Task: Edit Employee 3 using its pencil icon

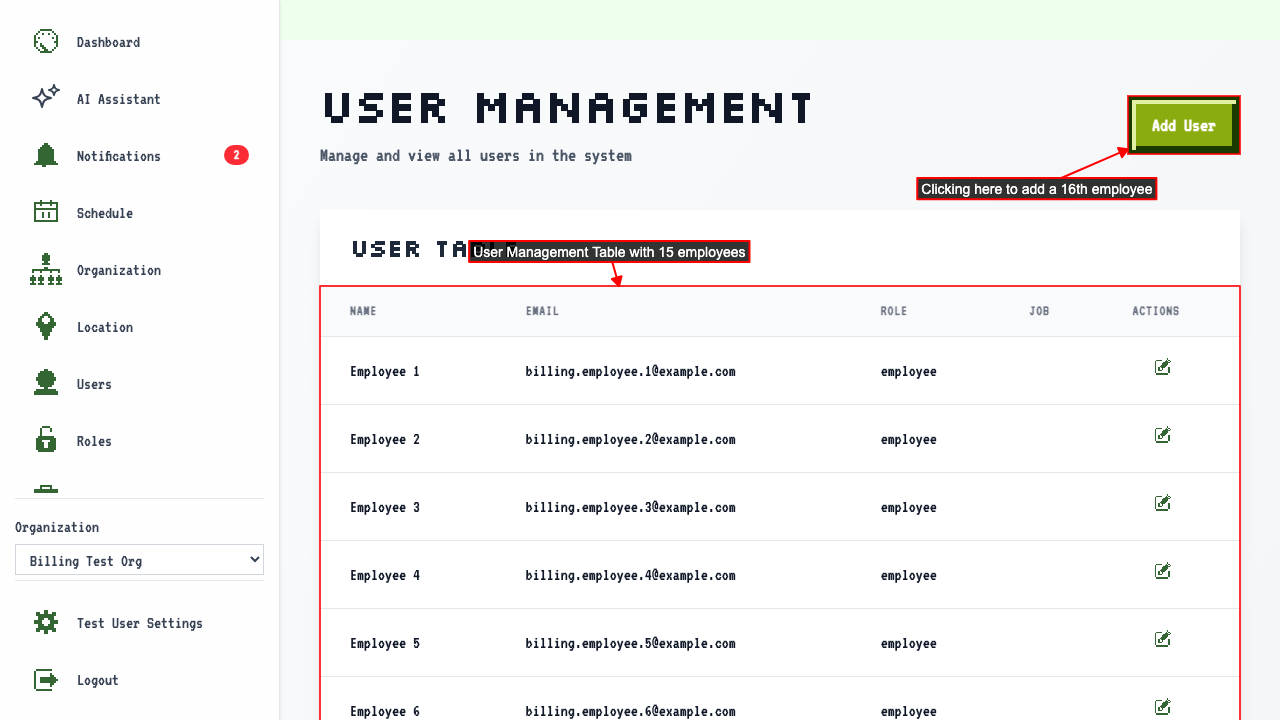Action: coord(1162,504)
